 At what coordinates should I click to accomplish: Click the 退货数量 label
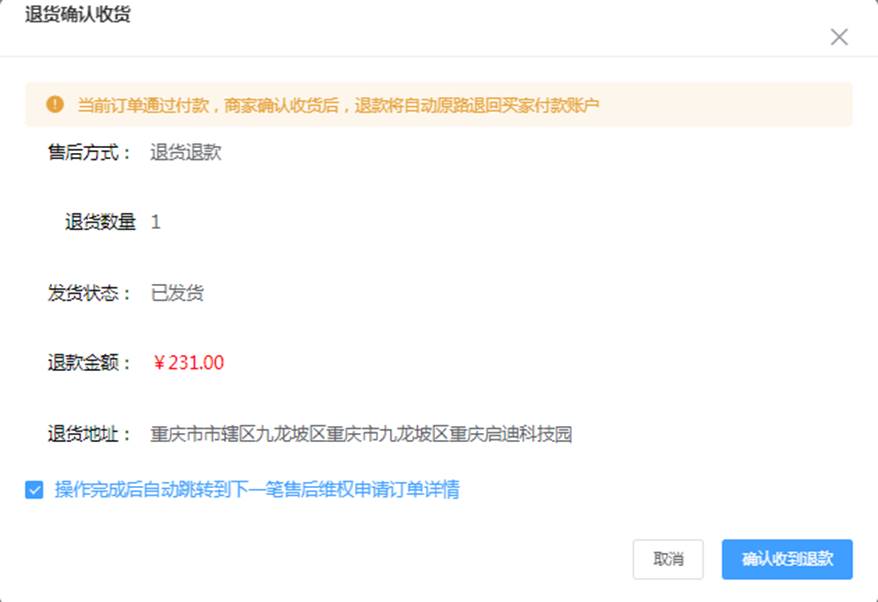pos(100,222)
